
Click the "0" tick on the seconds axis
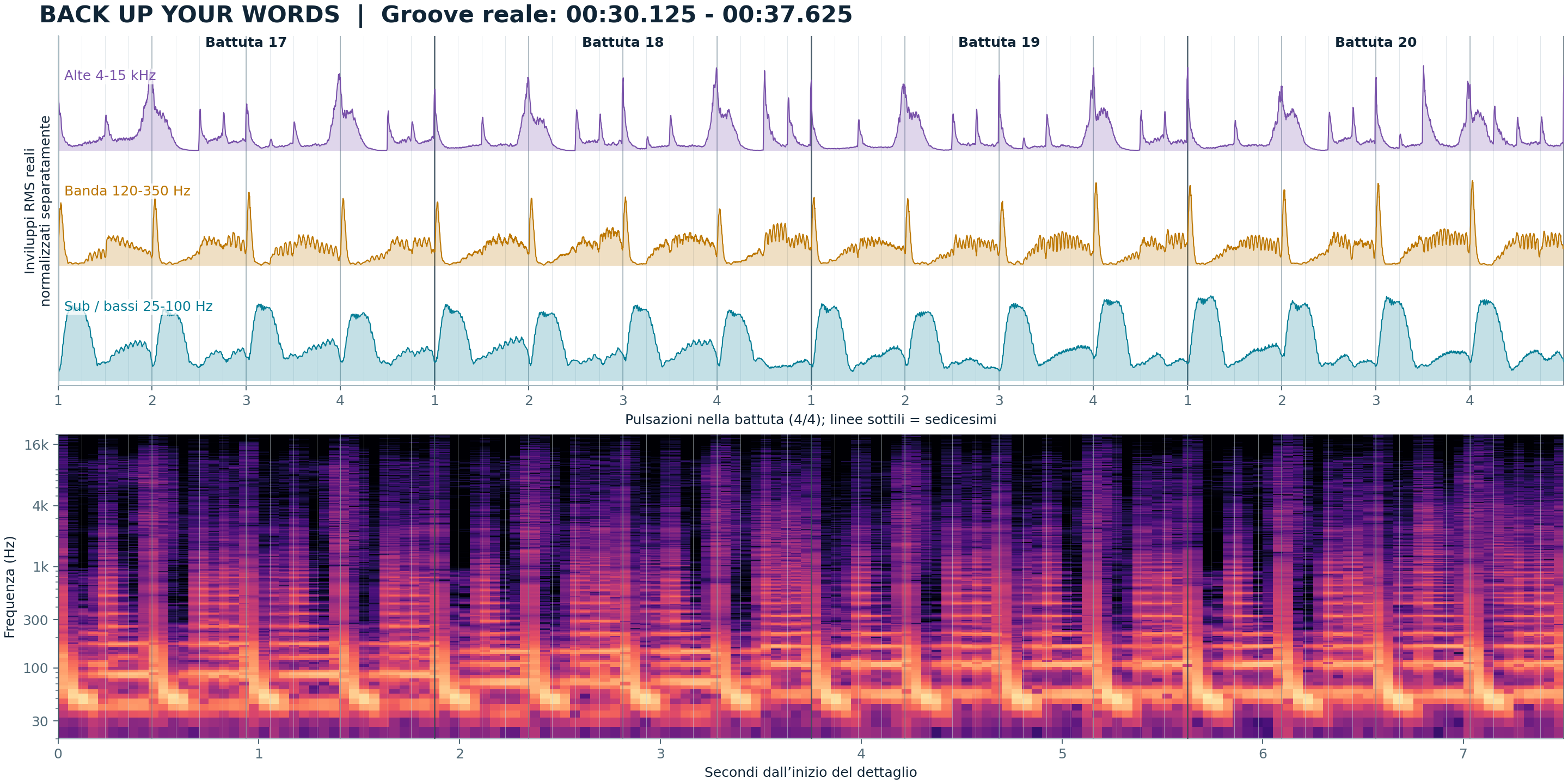[x=58, y=754]
